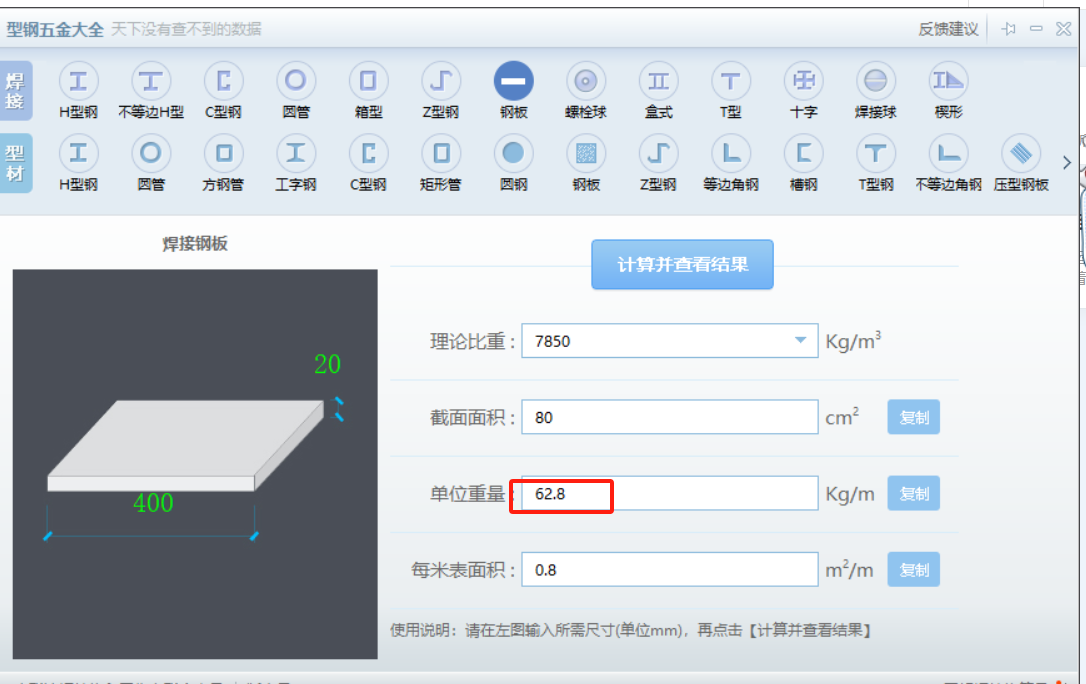This screenshot has height=684, width=1086.
Task: Click 计算并查看结果 button
Action: (x=682, y=264)
